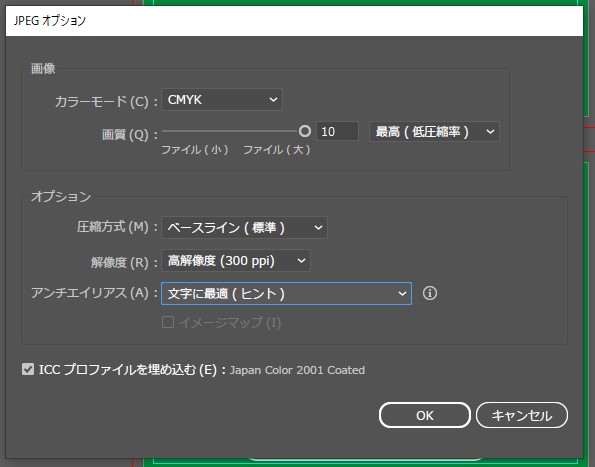Open the CMYK color mode dropdown
The height and width of the screenshot is (467, 595).
(x=222, y=100)
